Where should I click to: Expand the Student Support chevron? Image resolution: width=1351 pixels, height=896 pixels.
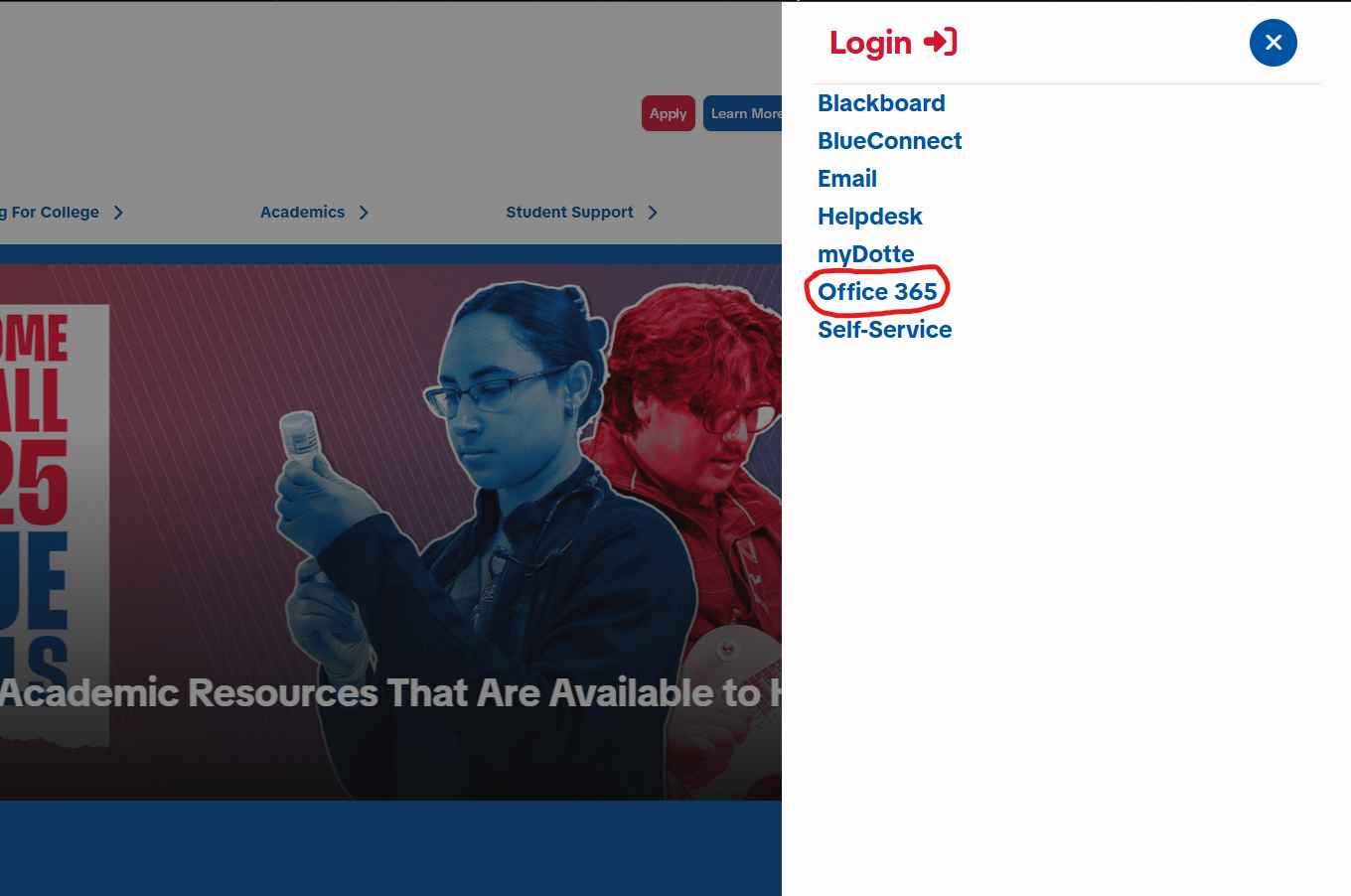pyautogui.click(x=652, y=213)
